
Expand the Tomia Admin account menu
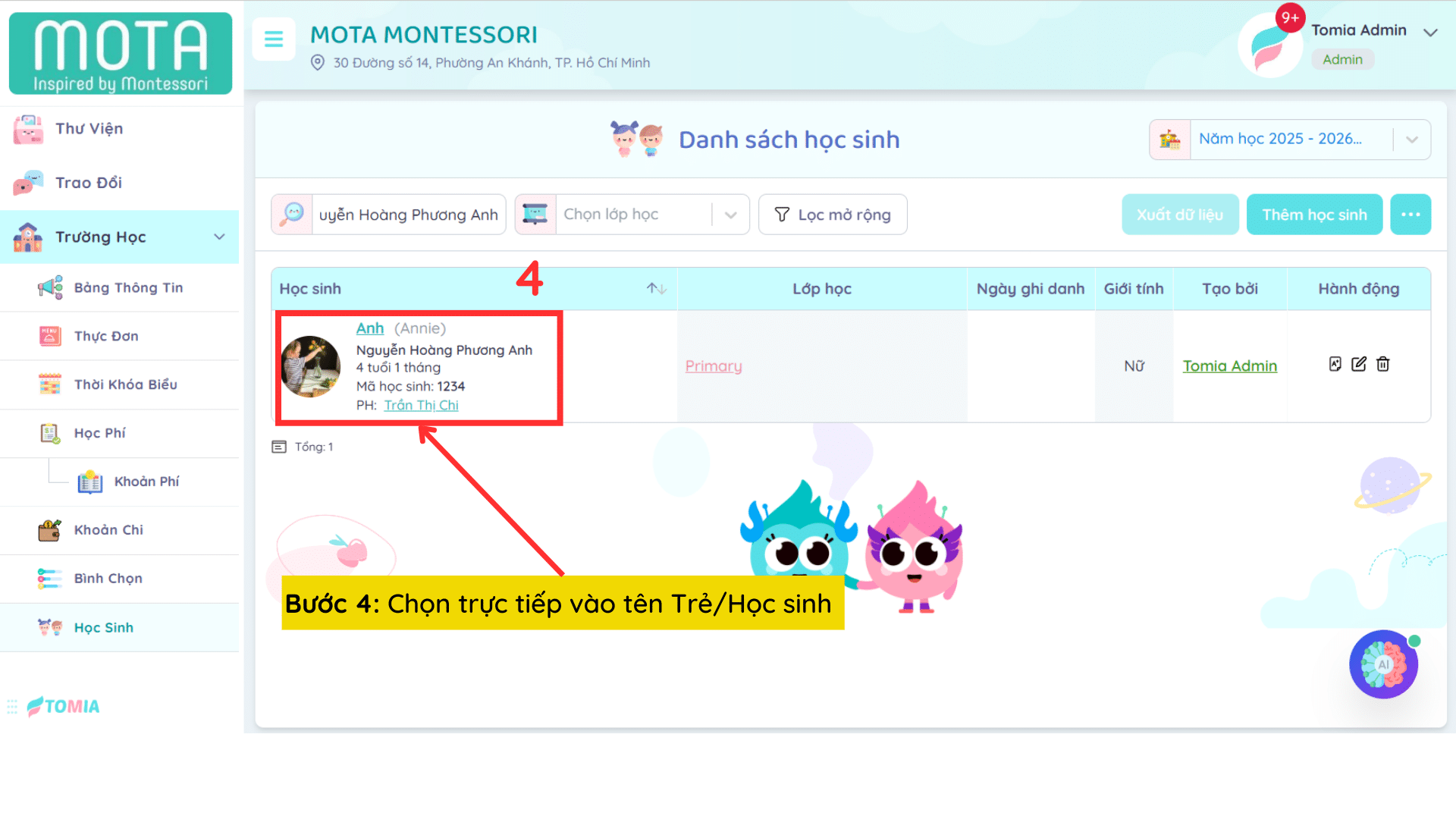click(x=1430, y=33)
